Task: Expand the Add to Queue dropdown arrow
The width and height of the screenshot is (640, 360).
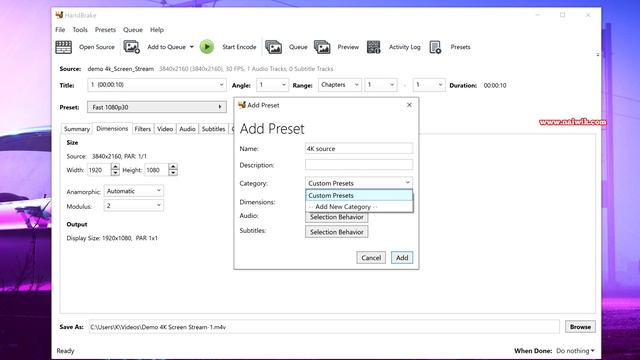Action: (x=191, y=47)
